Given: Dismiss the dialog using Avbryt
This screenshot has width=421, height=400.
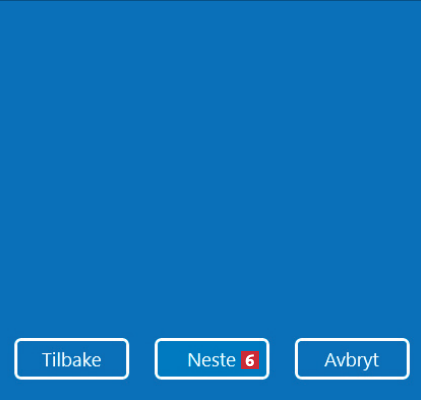Looking at the screenshot, I should [x=352, y=359].
